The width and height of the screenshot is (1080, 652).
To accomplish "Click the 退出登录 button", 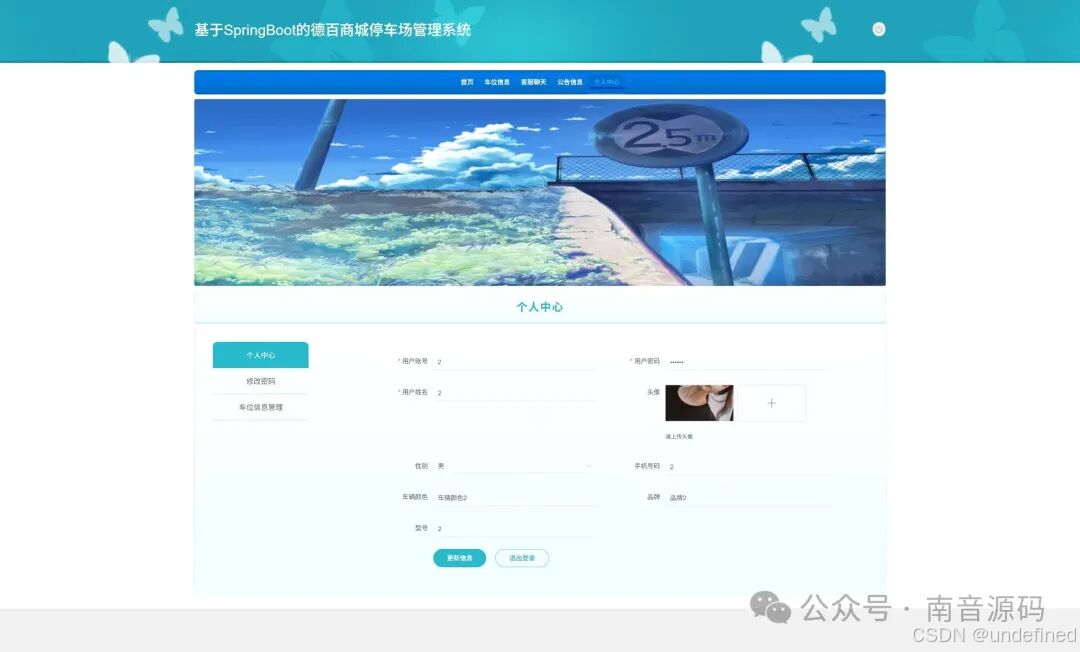I will pyautogui.click(x=521, y=558).
